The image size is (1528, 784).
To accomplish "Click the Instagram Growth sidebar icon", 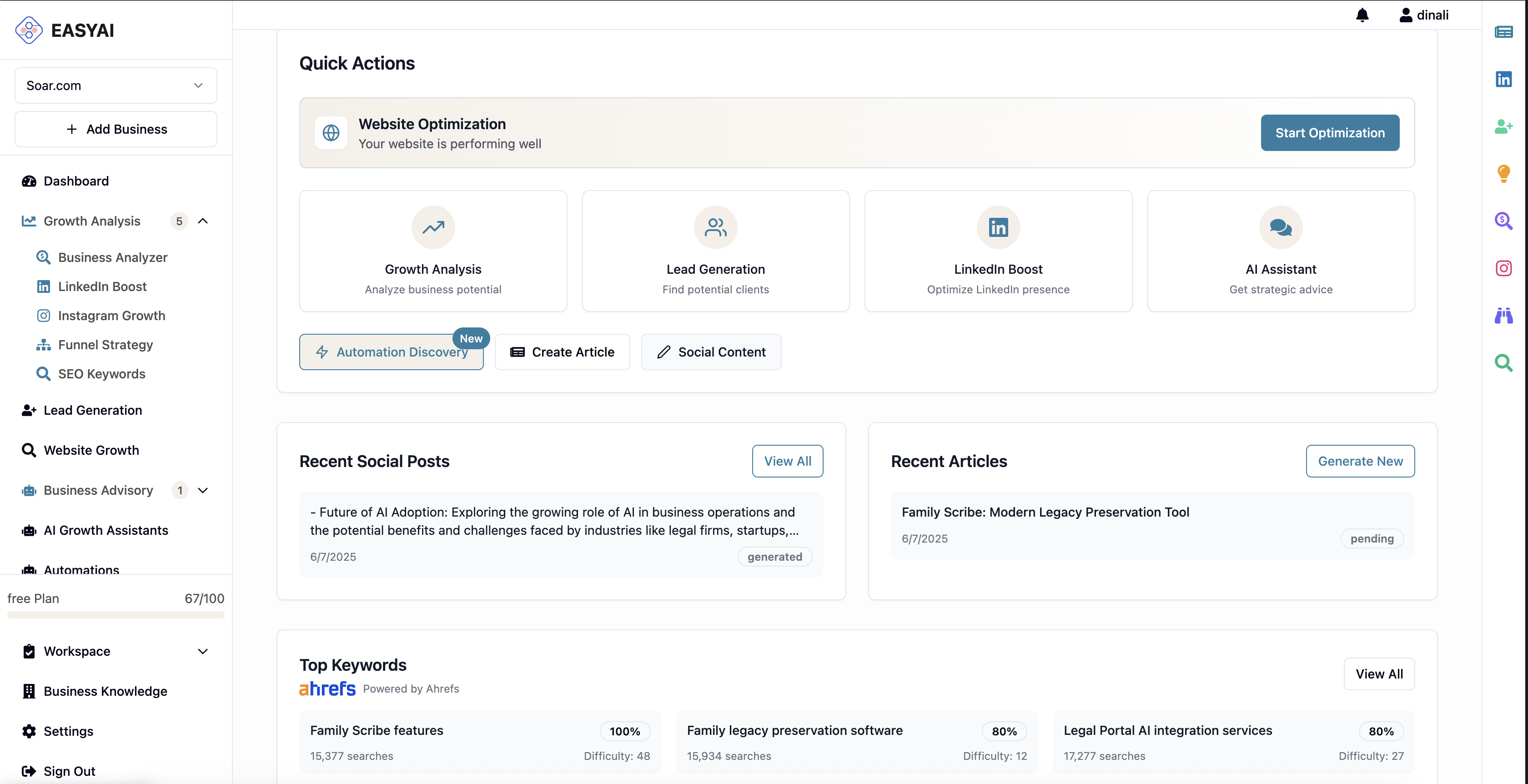I will pyautogui.click(x=43, y=316).
